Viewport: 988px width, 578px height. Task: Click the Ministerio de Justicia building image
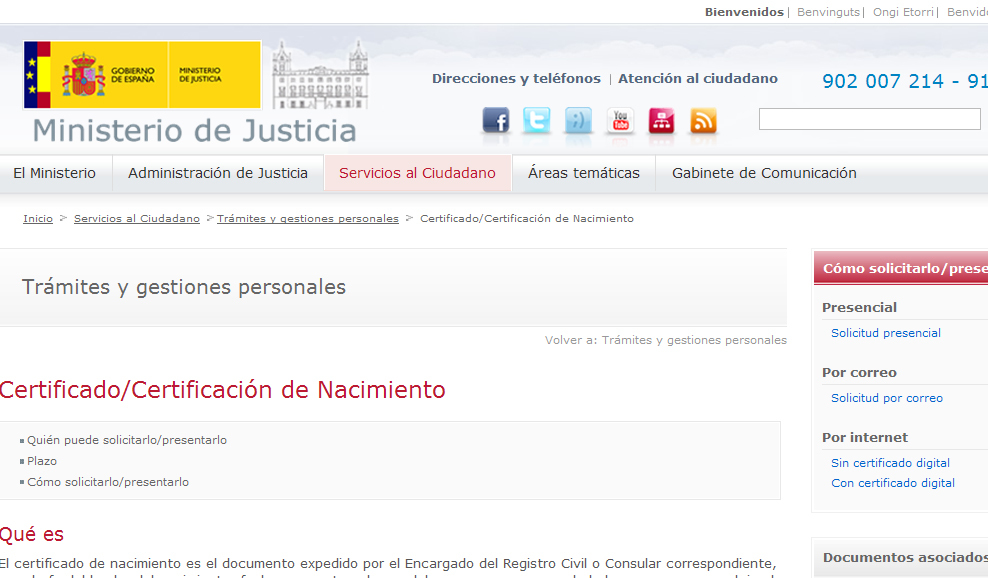click(x=319, y=75)
